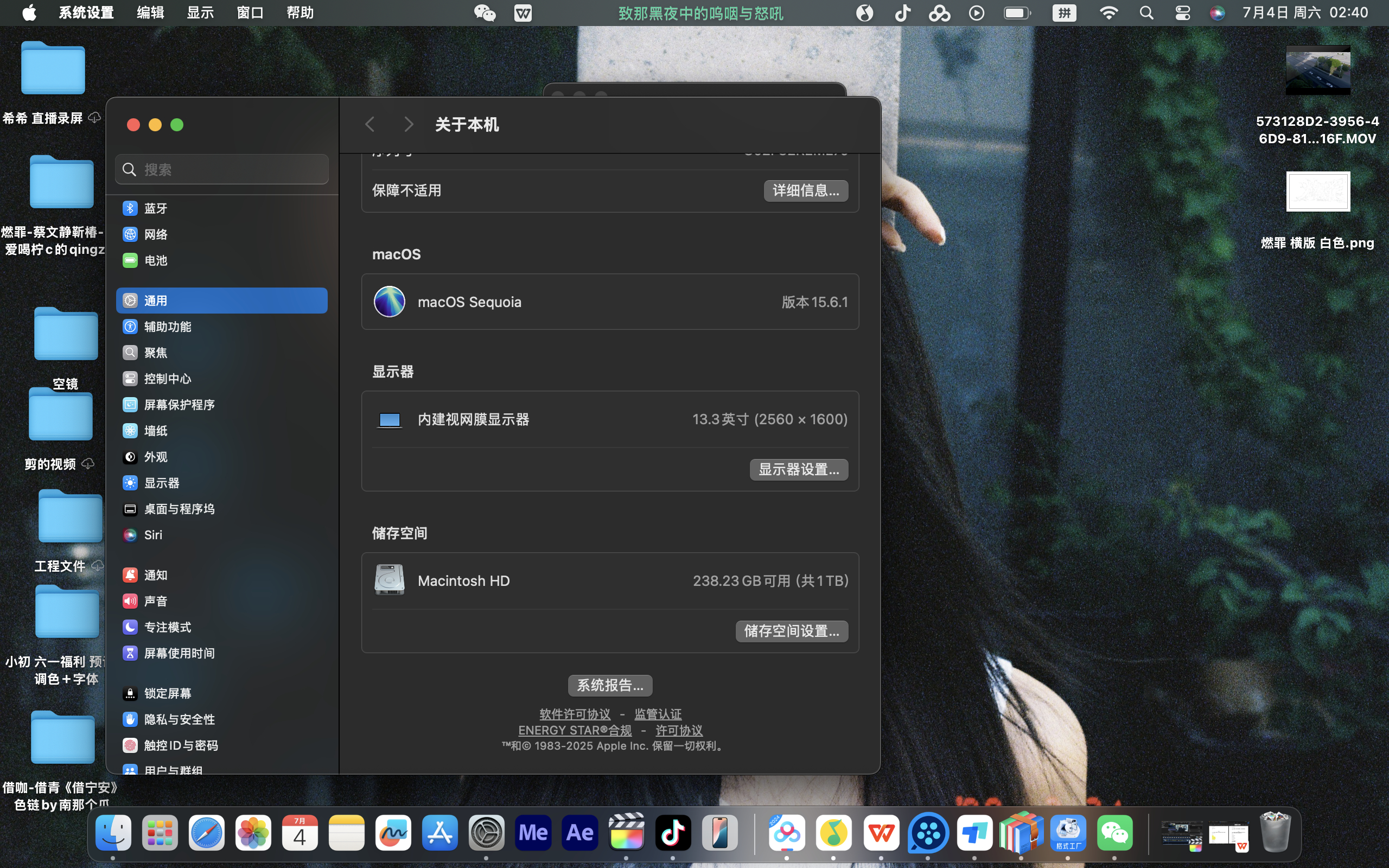Open the 网络 settings in the sidebar
1389x868 pixels.
[x=221, y=234]
